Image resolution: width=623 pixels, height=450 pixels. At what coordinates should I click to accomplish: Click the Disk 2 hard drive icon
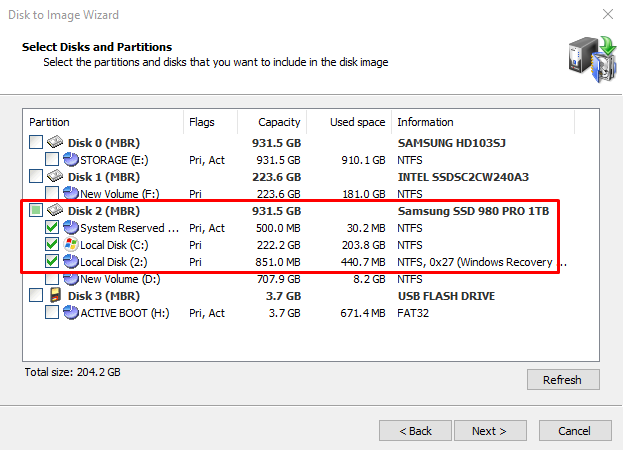(x=55, y=211)
